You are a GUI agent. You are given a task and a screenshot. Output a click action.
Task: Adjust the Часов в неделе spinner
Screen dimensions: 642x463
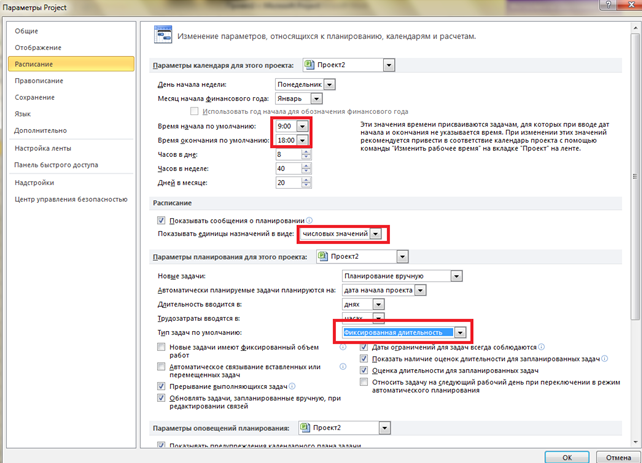tap(306, 169)
